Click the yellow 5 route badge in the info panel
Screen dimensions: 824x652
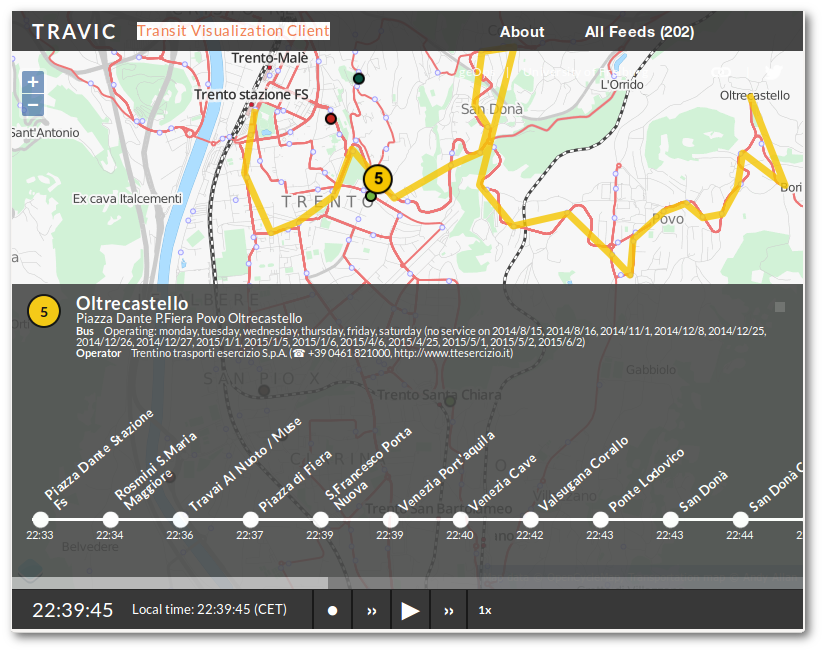(44, 312)
